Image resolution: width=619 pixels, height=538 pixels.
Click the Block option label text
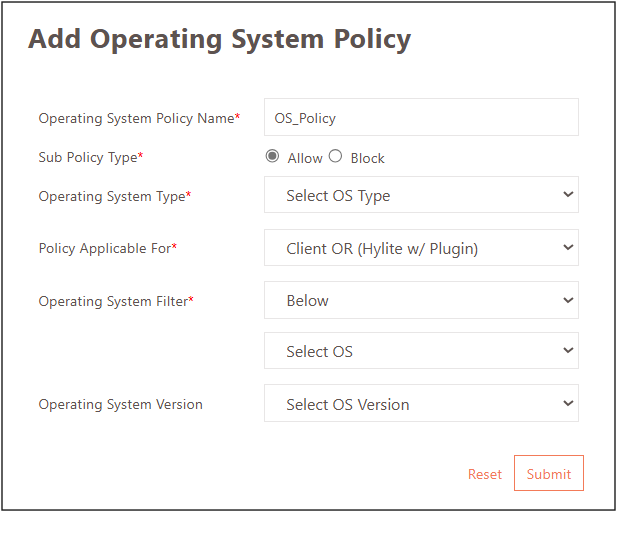point(367,158)
